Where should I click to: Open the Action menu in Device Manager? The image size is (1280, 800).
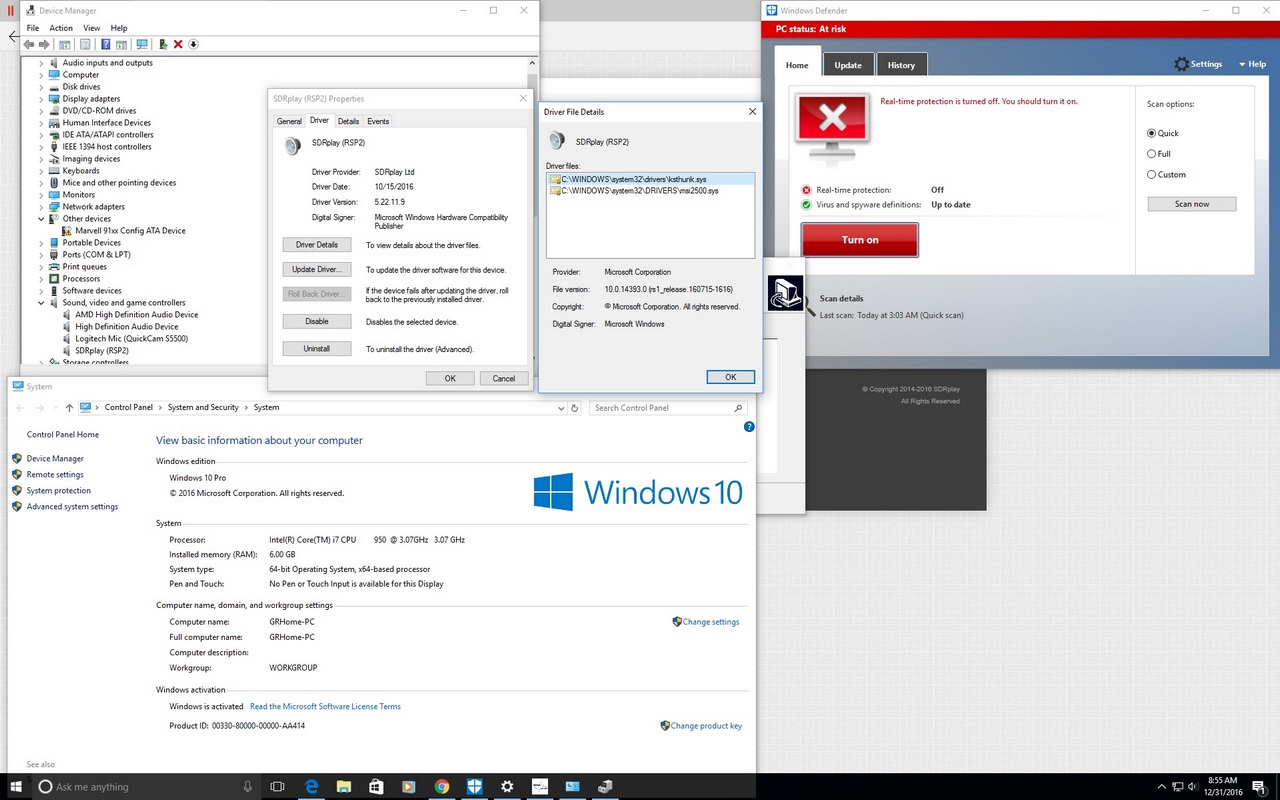(x=61, y=28)
